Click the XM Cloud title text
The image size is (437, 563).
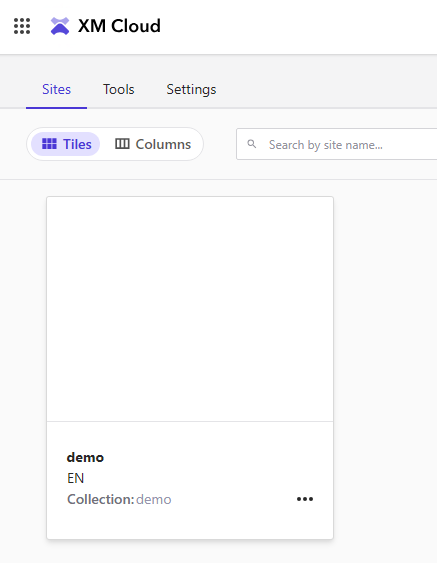119,26
